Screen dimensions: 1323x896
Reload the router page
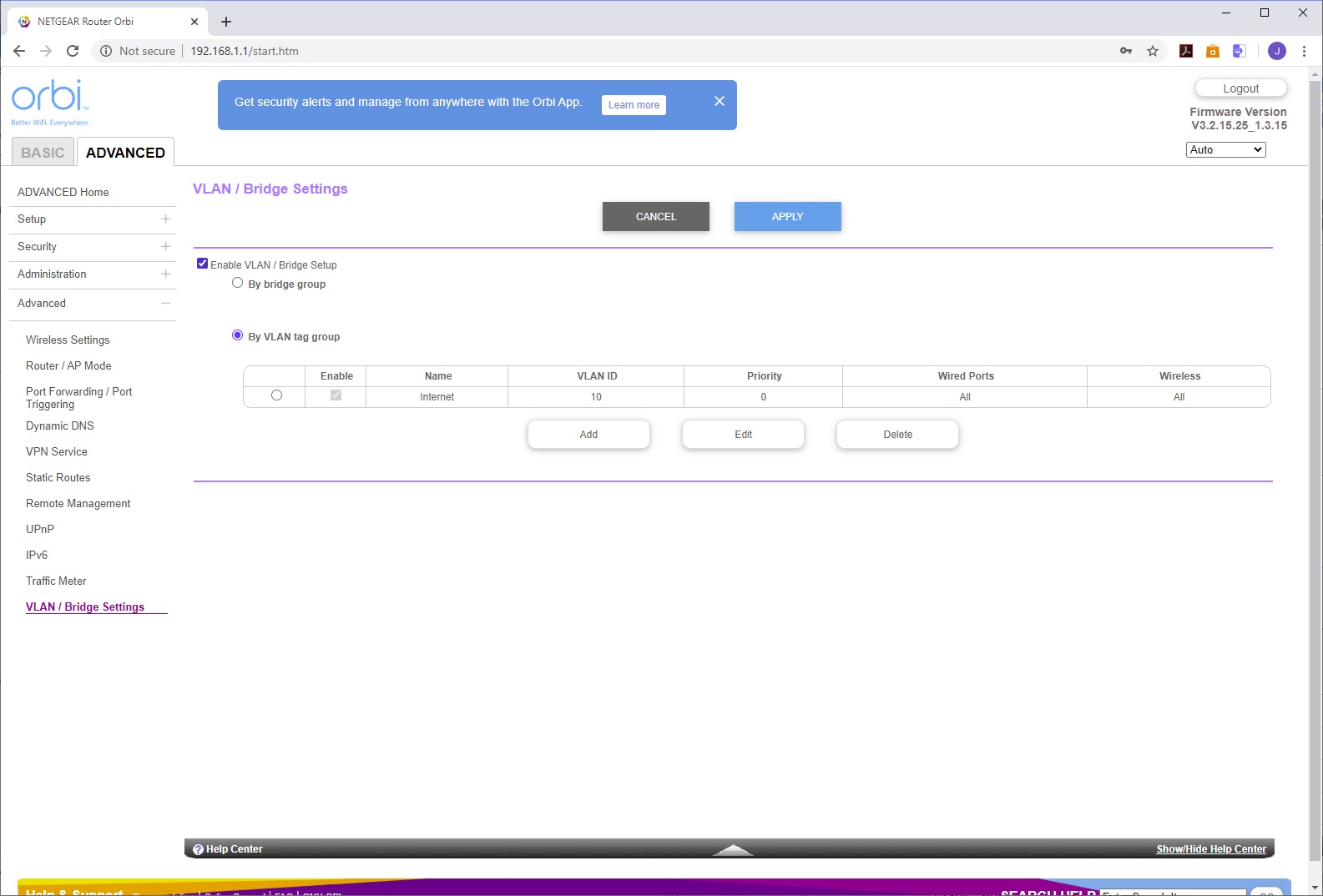pyautogui.click(x=73, y=51)
